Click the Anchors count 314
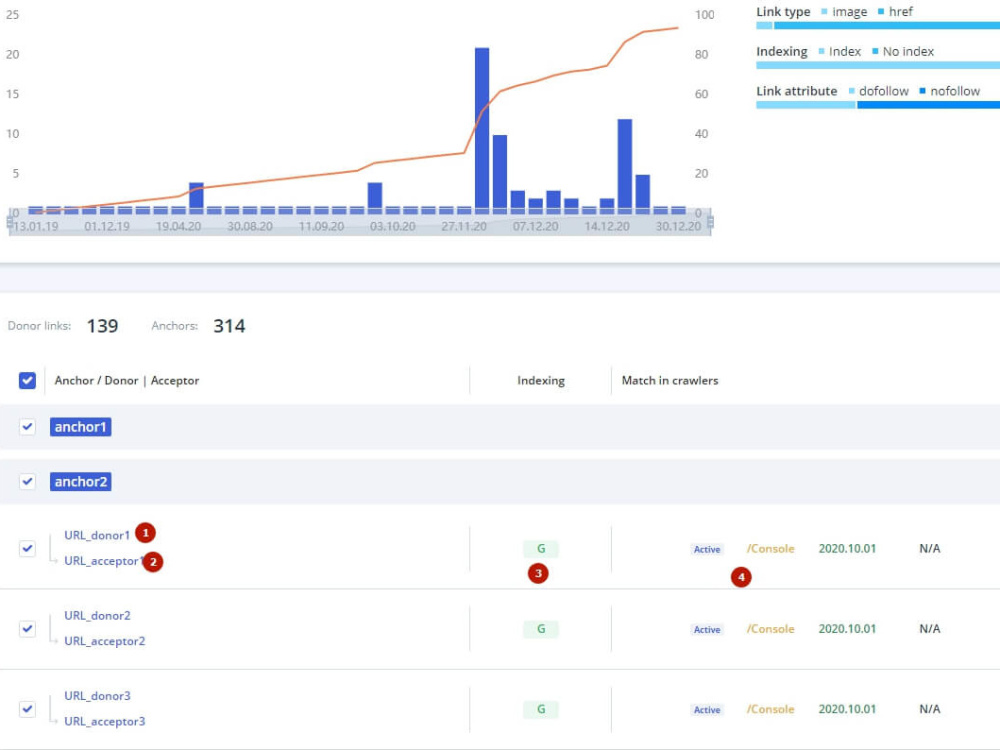Image resolution: width=1000 pixels, height=750 pixels. pos(229,326)
